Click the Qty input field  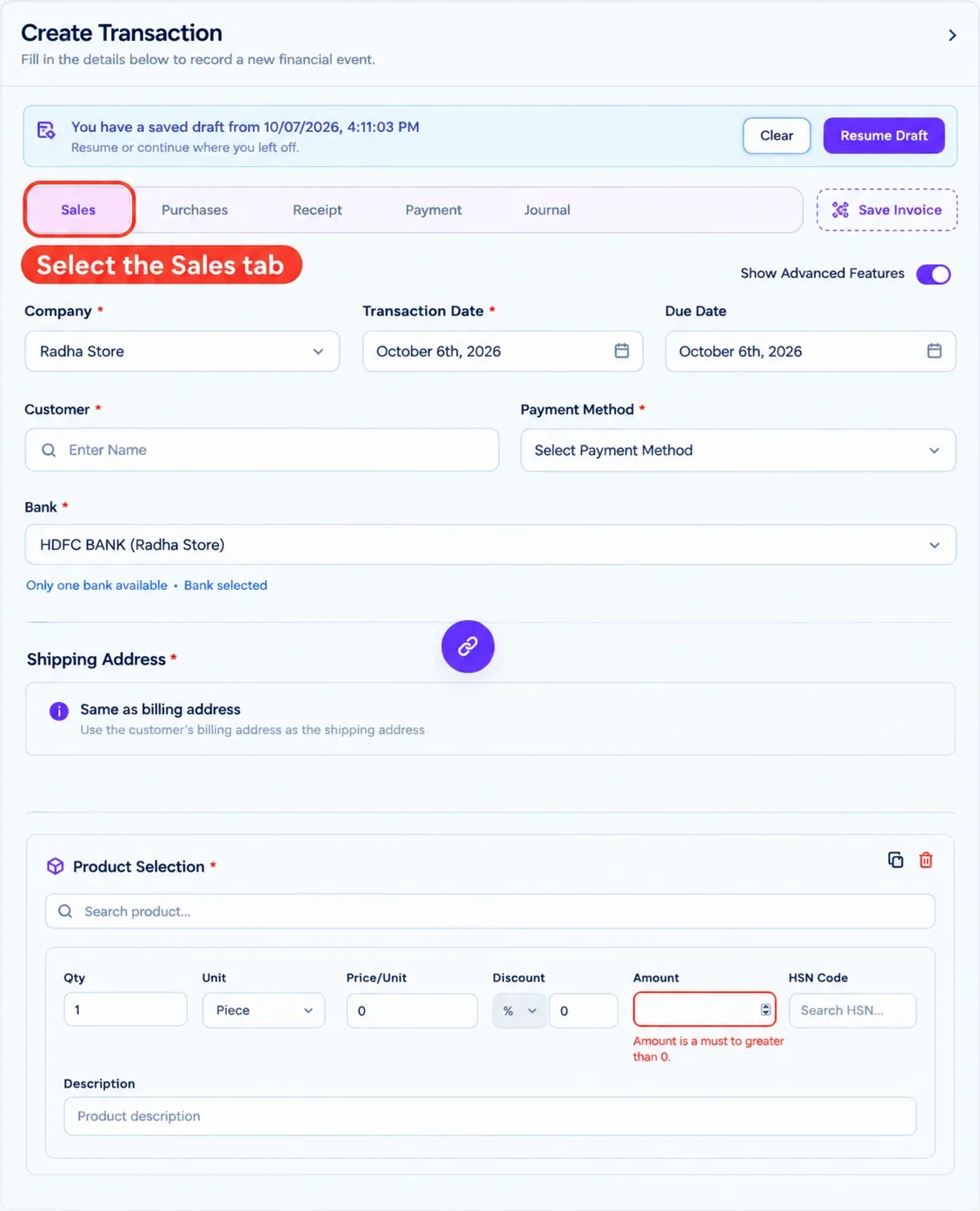[x=125, y=1009]
